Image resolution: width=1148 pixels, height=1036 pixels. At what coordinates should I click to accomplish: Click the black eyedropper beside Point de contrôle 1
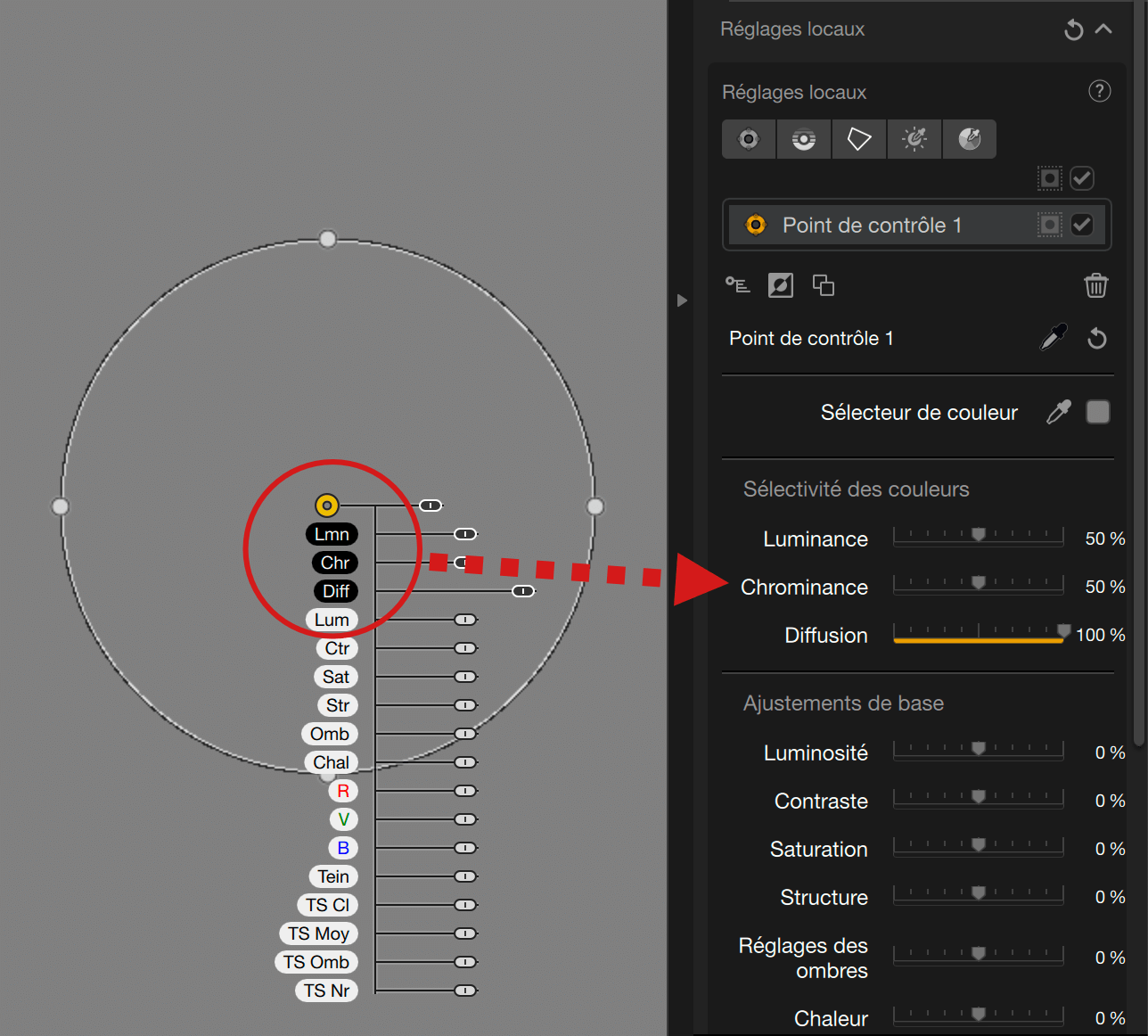coord(1054,338)
